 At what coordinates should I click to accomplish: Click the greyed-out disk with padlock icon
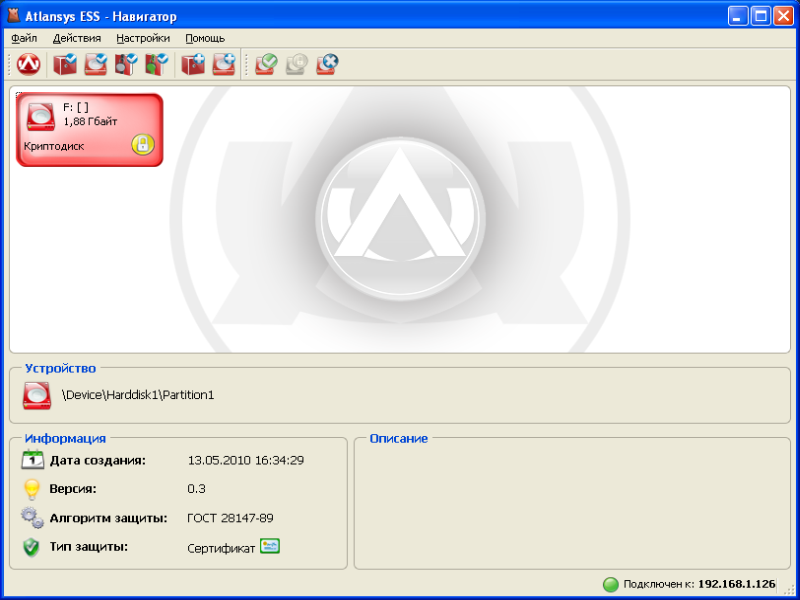pyautogui.click(x=297, y=64)
